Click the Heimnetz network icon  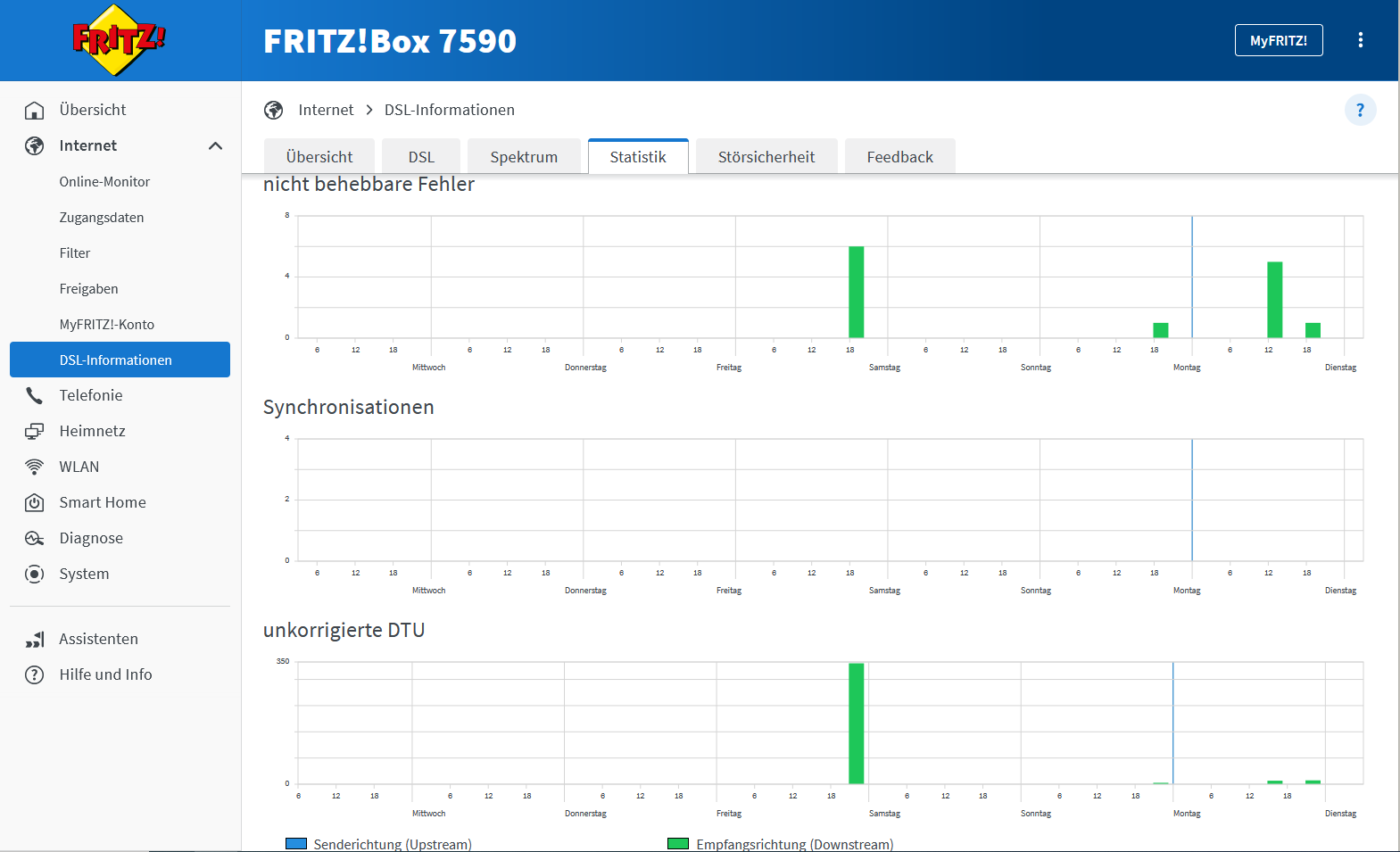(34, 431)
